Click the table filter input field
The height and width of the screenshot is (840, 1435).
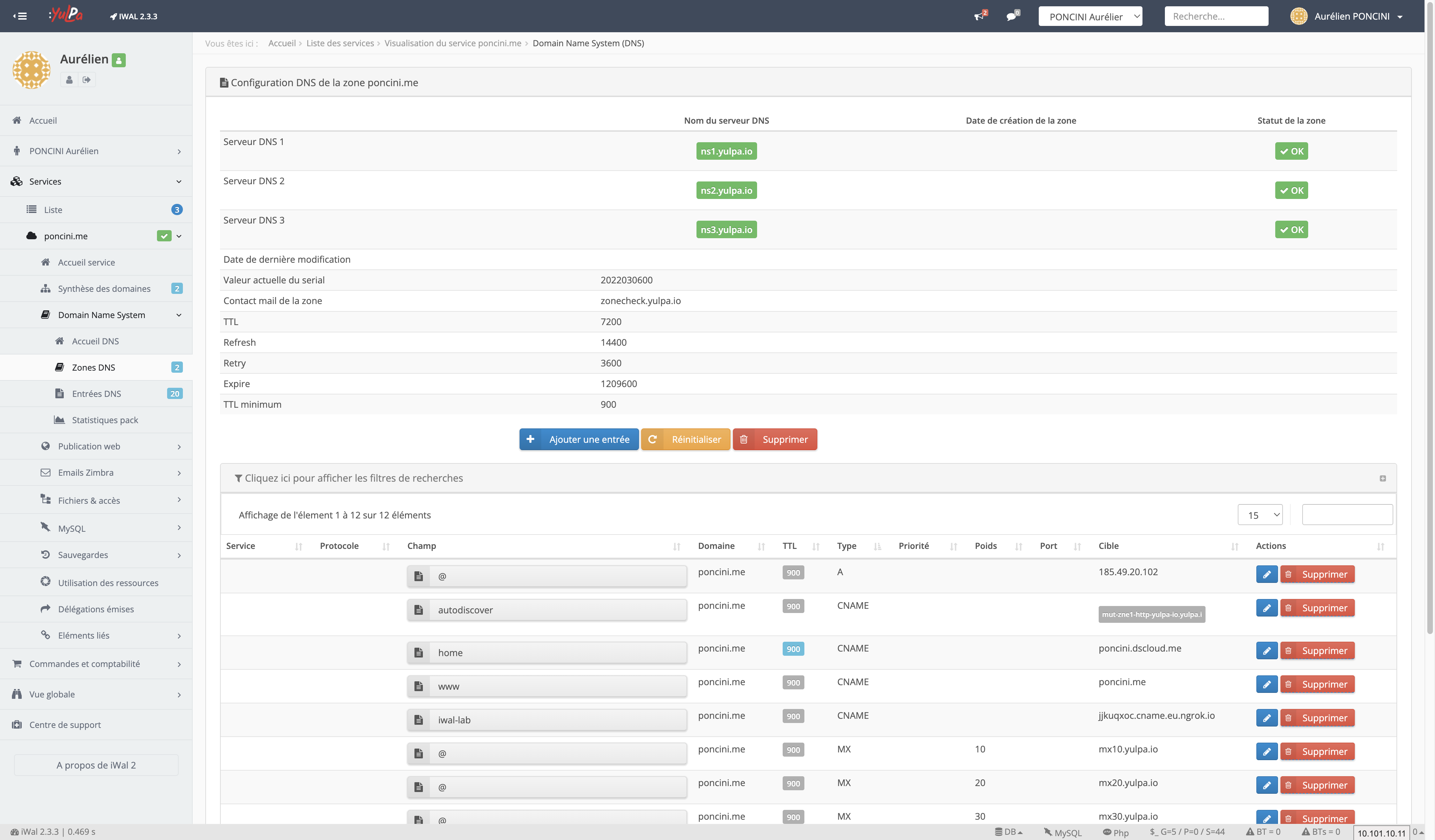[x=1347, y=515]
